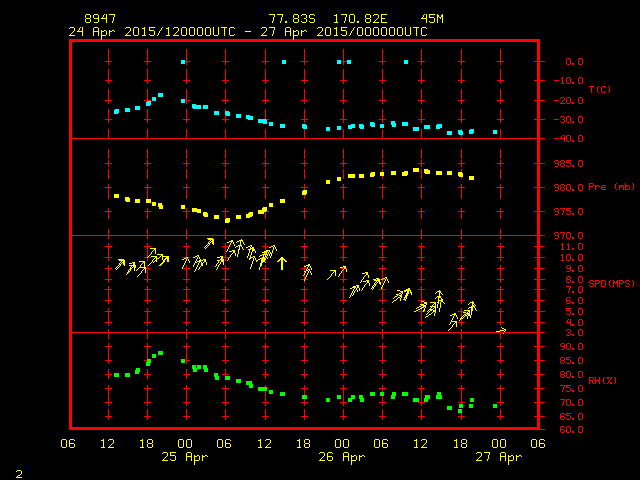Click the '-30.0' temperature axis value
Image resolution: width=640 pixels, height=480 pixels.
pyautogui.click(x=569, y=120)
